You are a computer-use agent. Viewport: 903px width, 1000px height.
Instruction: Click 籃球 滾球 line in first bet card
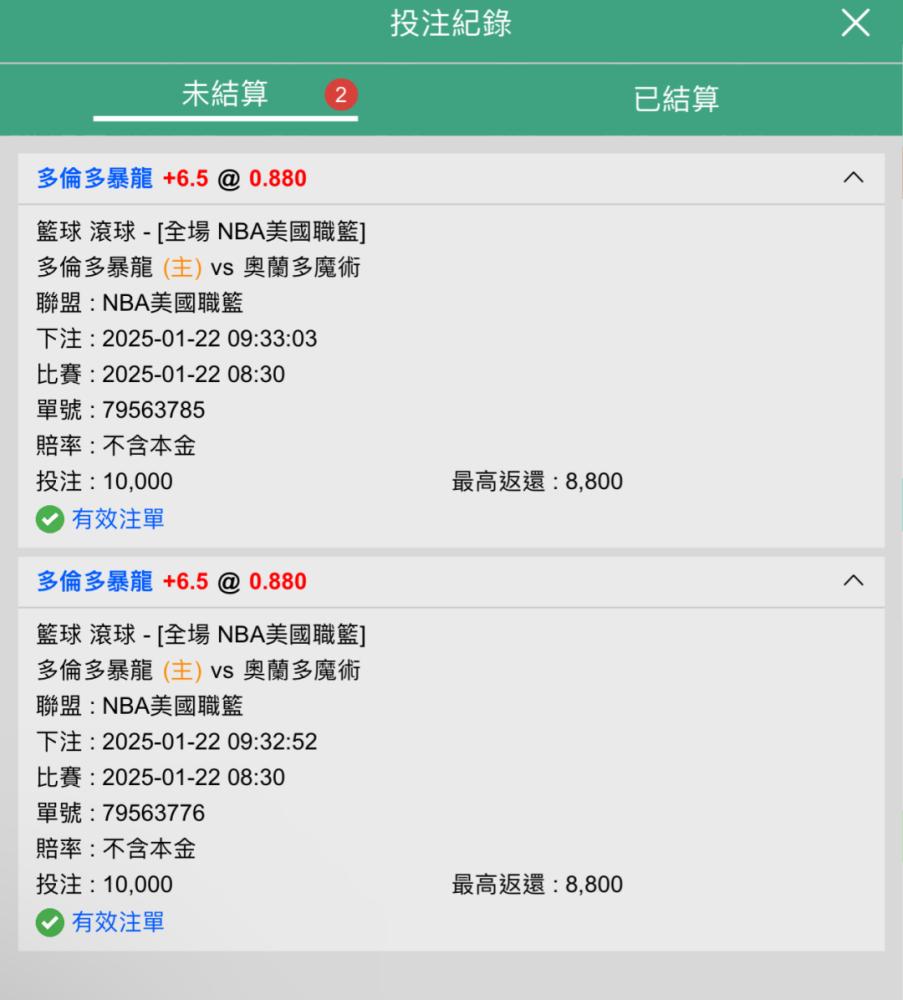pos(202,231)
